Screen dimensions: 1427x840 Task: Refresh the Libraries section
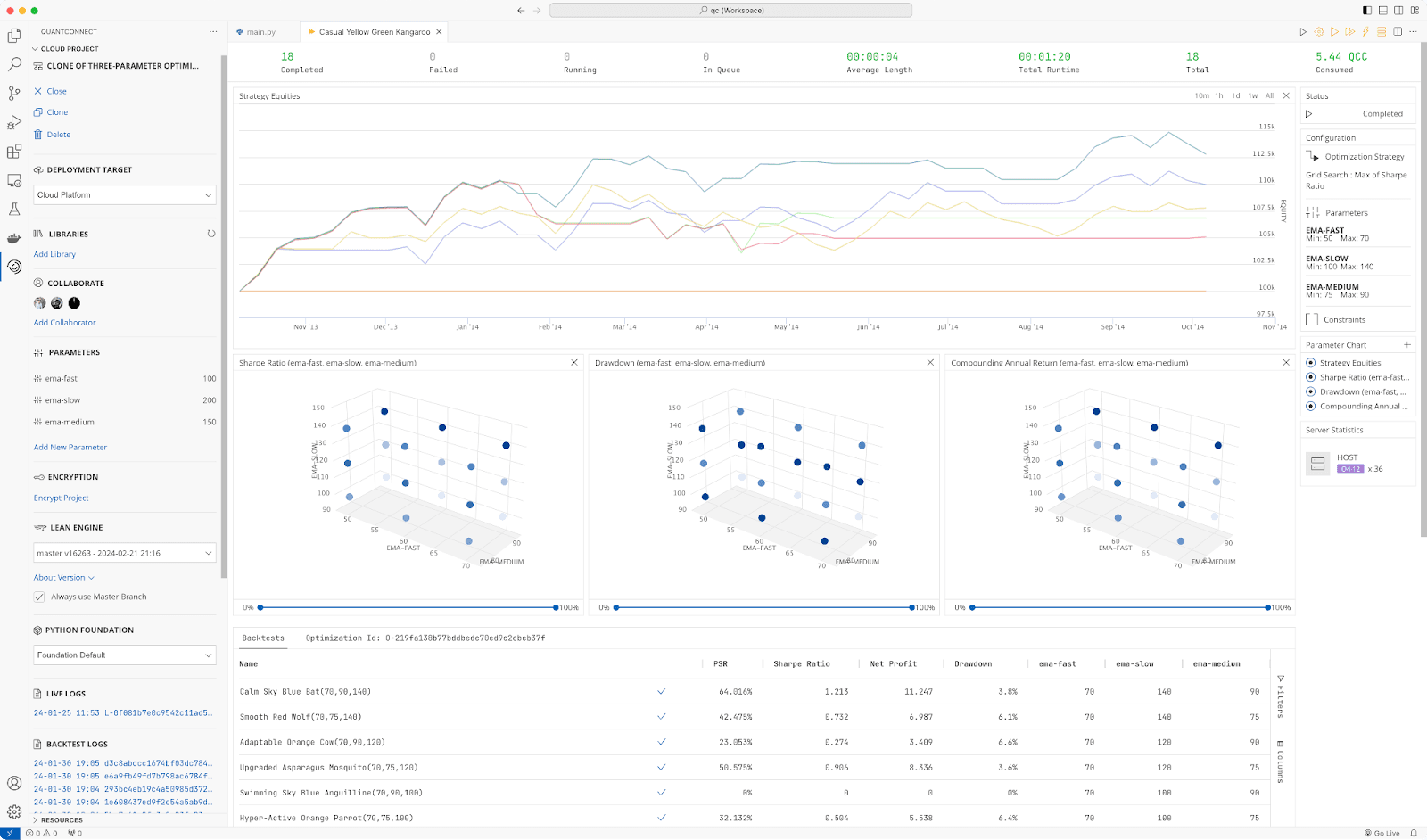pos(211,234)
